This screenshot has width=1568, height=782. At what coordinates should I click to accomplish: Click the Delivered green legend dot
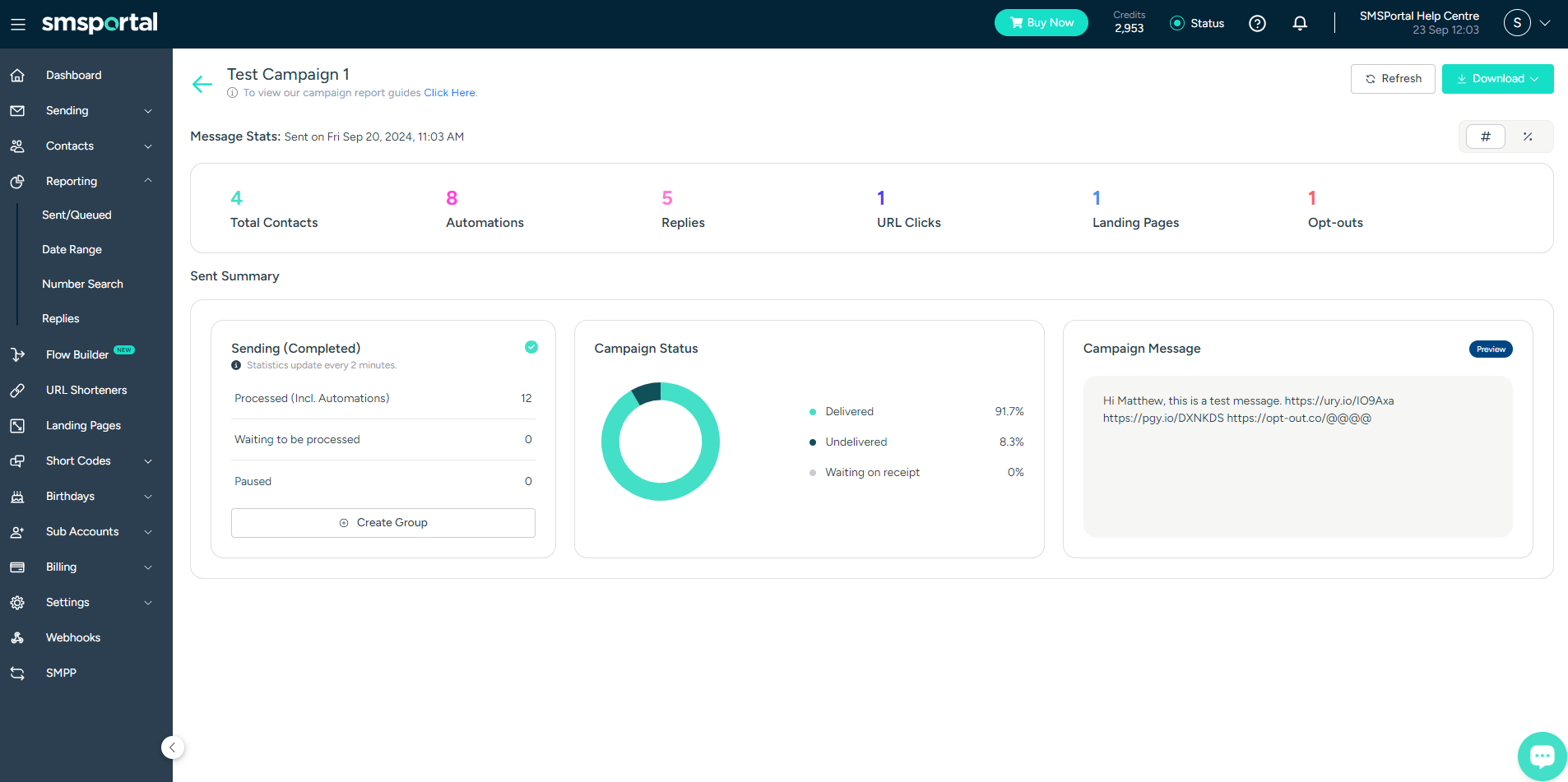812,412
